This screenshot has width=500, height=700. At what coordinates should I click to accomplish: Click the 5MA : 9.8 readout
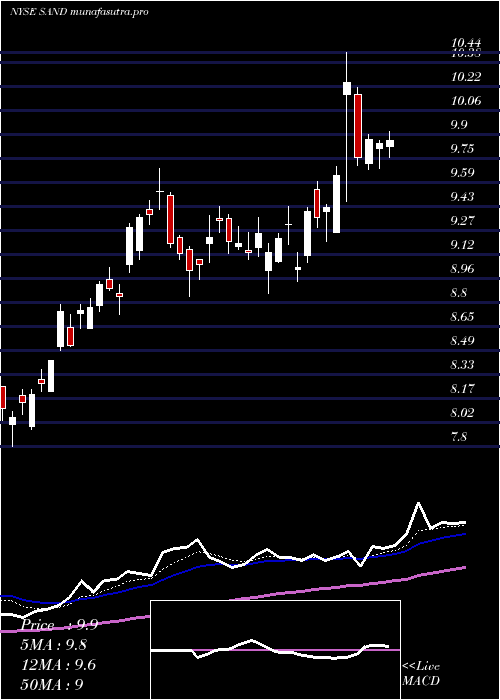[x=54, y=645]
